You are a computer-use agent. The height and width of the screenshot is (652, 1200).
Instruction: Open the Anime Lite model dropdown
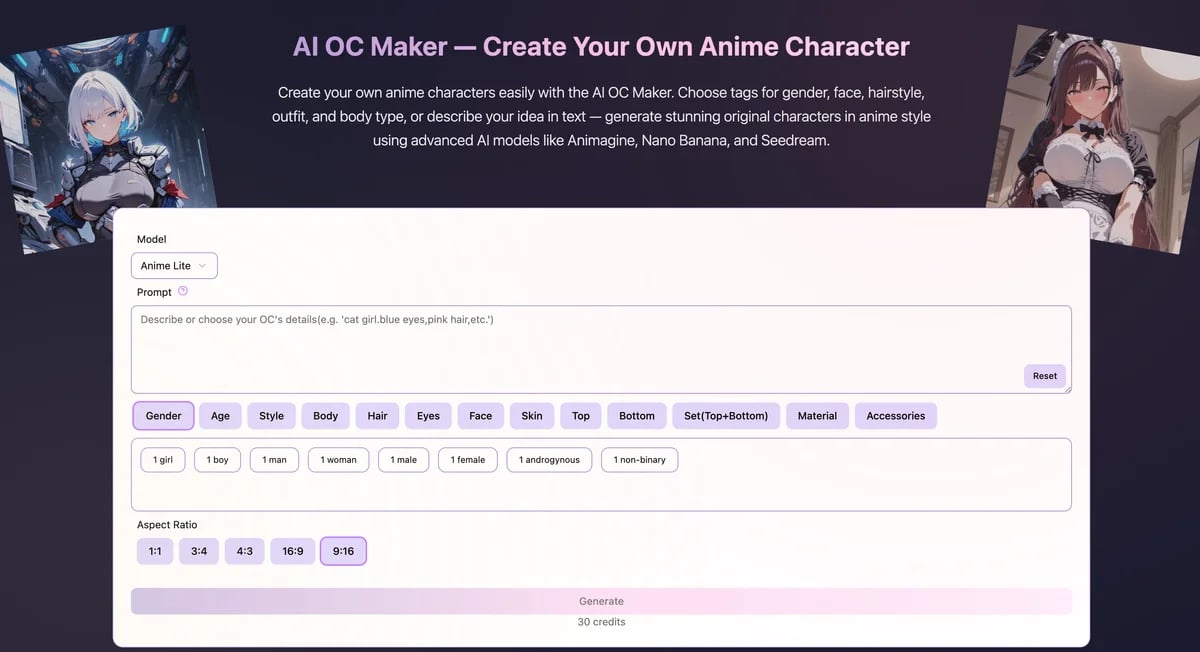(173, 265)
